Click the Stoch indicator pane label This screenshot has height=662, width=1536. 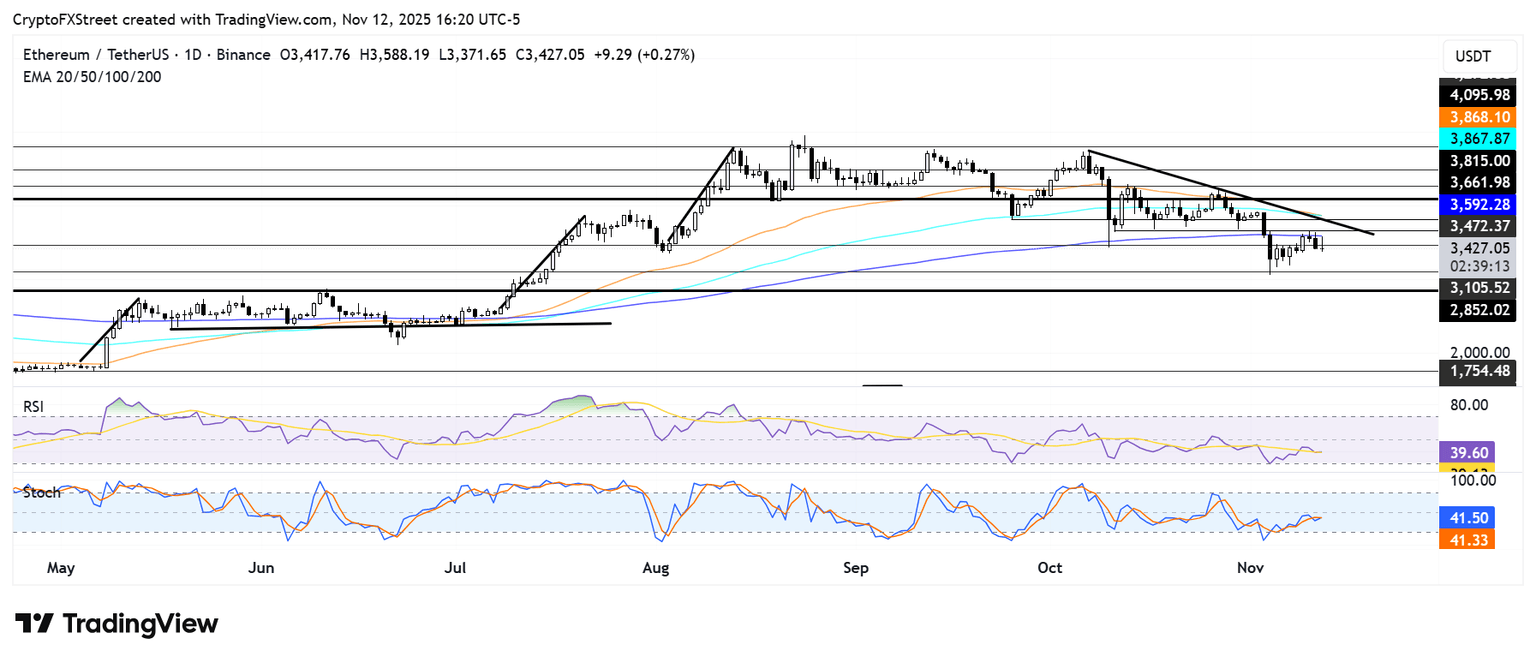[x=40, y=492]
